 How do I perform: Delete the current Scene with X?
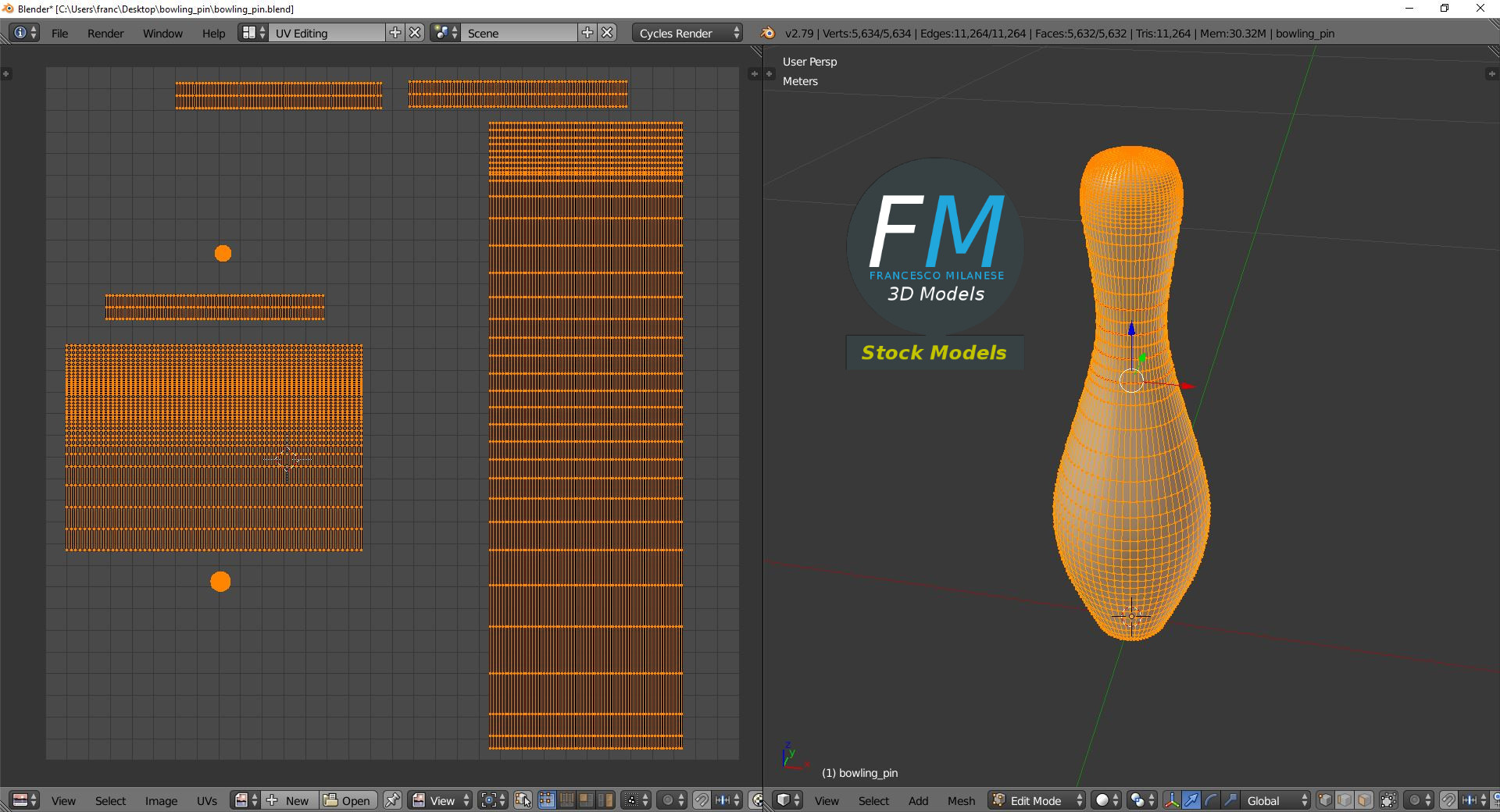[x=607, y=33]
